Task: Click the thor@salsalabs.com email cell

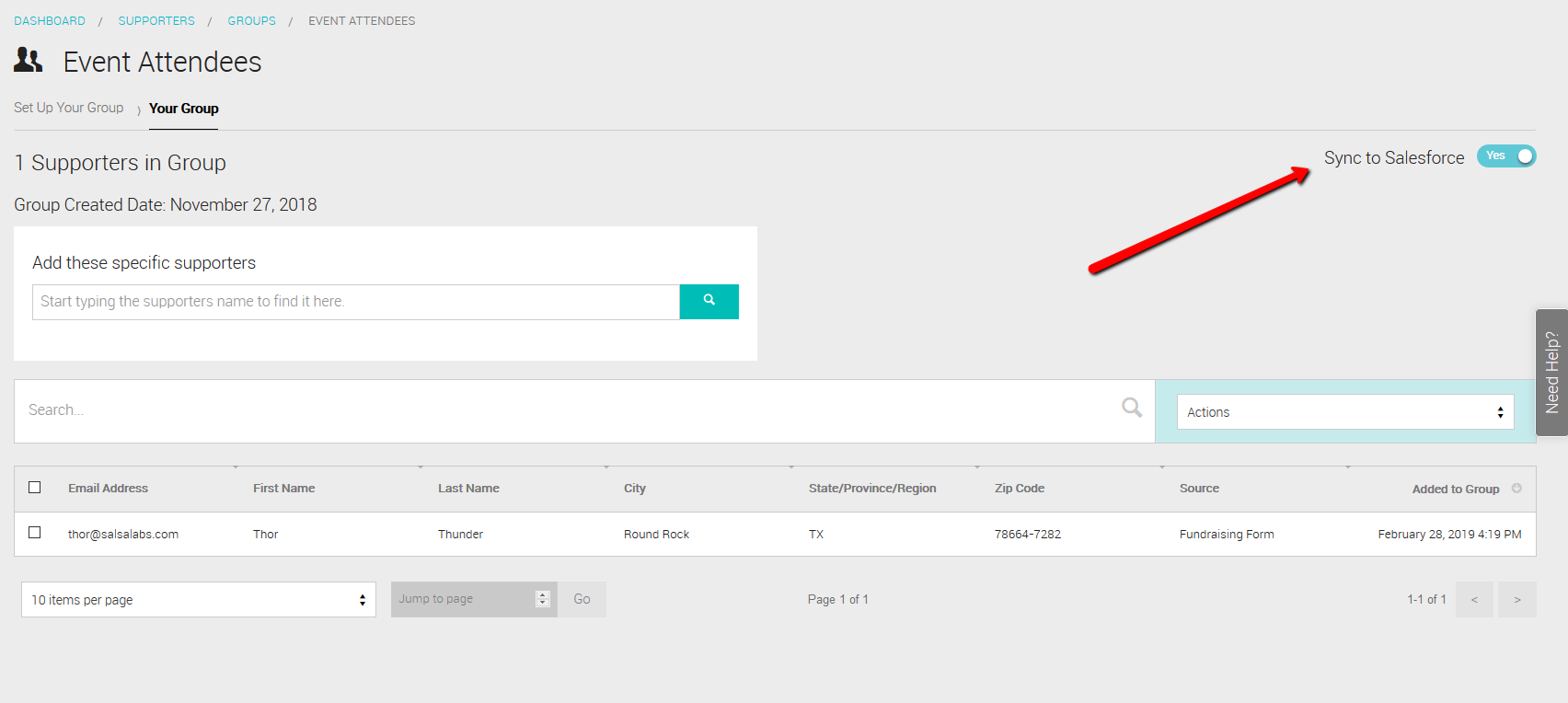Action: [123, 535]
